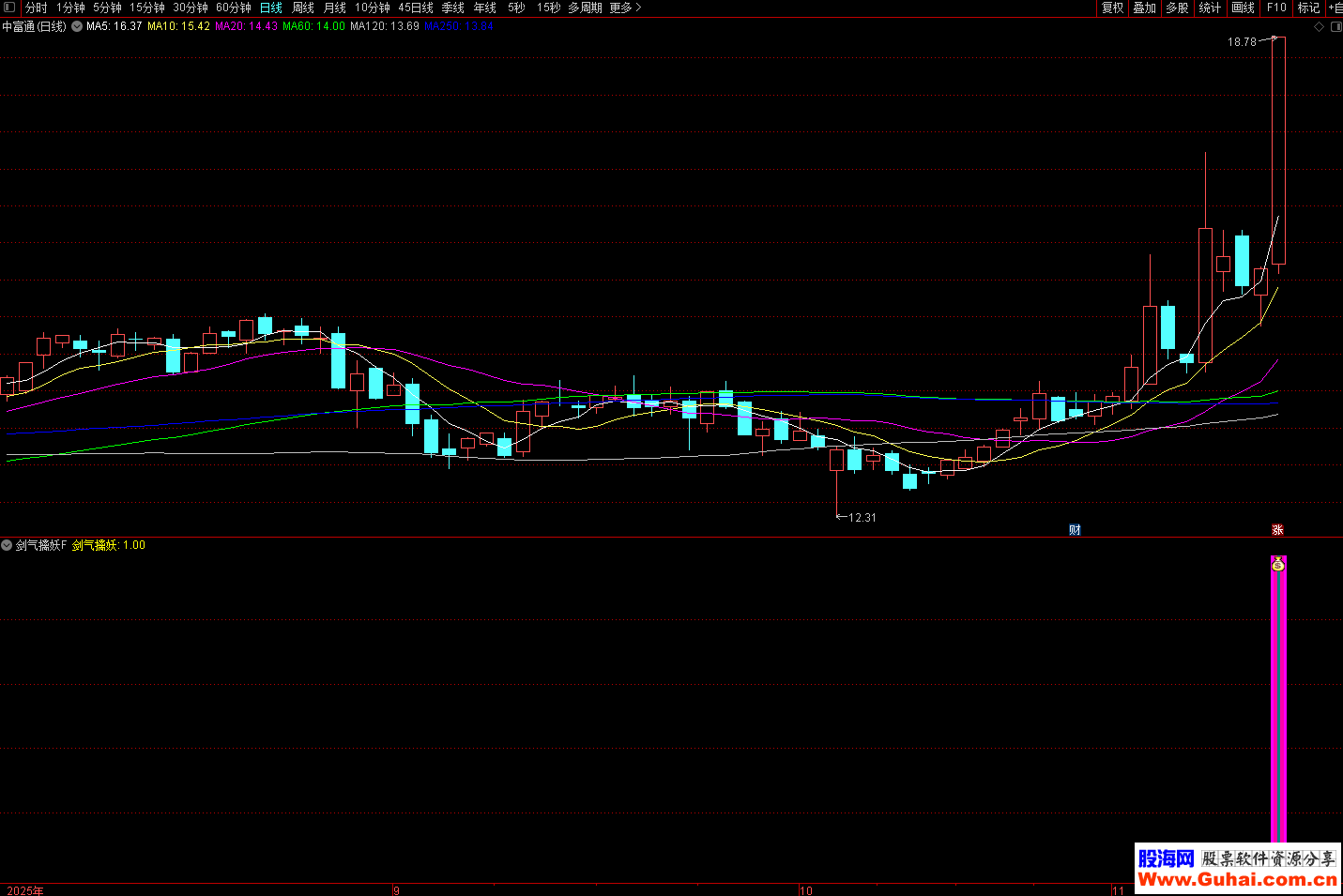Select the 60分钟 period tab
This screenshot has width=1343, height=896.
click(x=234, y=8)
